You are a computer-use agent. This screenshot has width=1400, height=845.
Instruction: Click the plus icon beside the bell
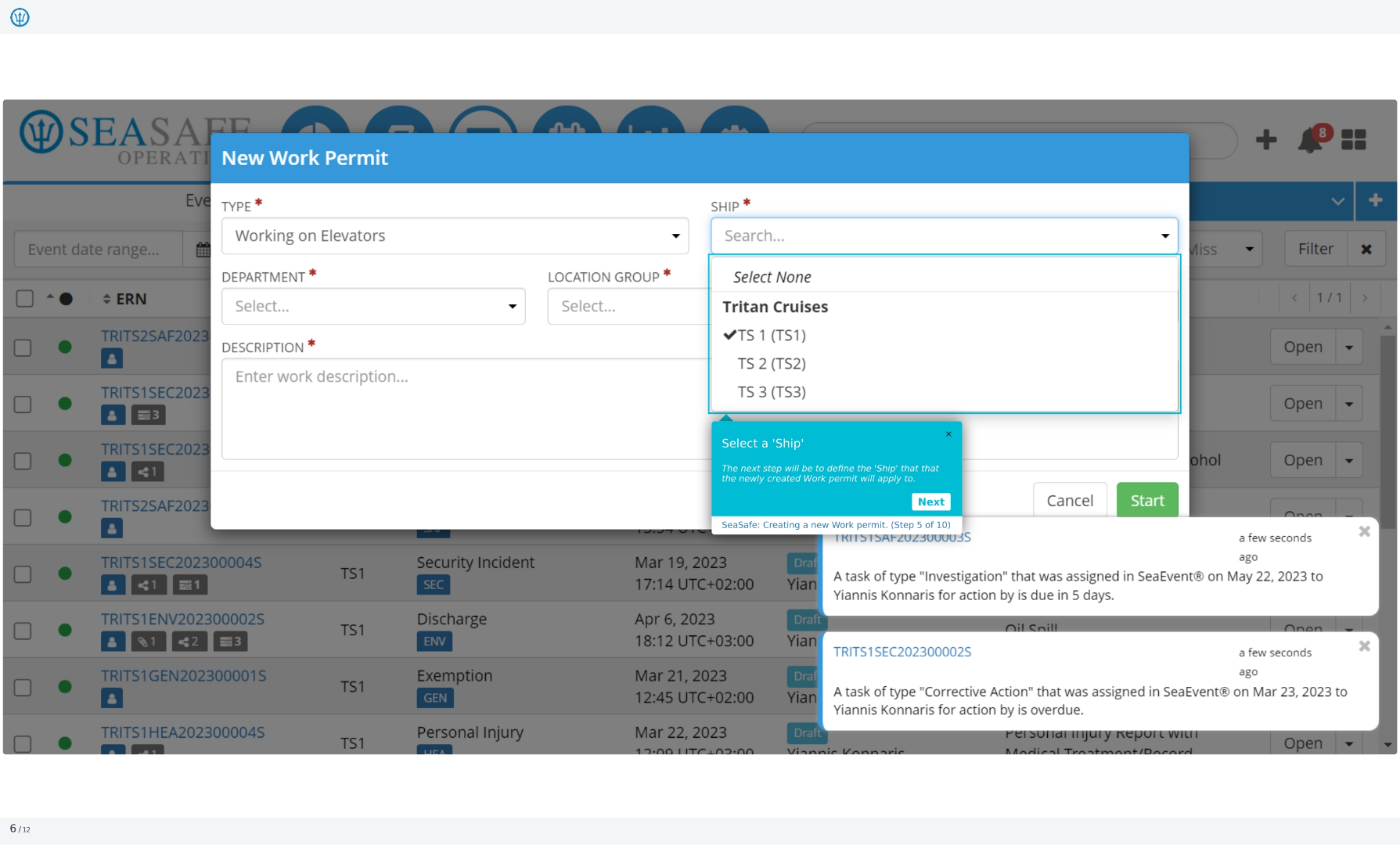1266,140
